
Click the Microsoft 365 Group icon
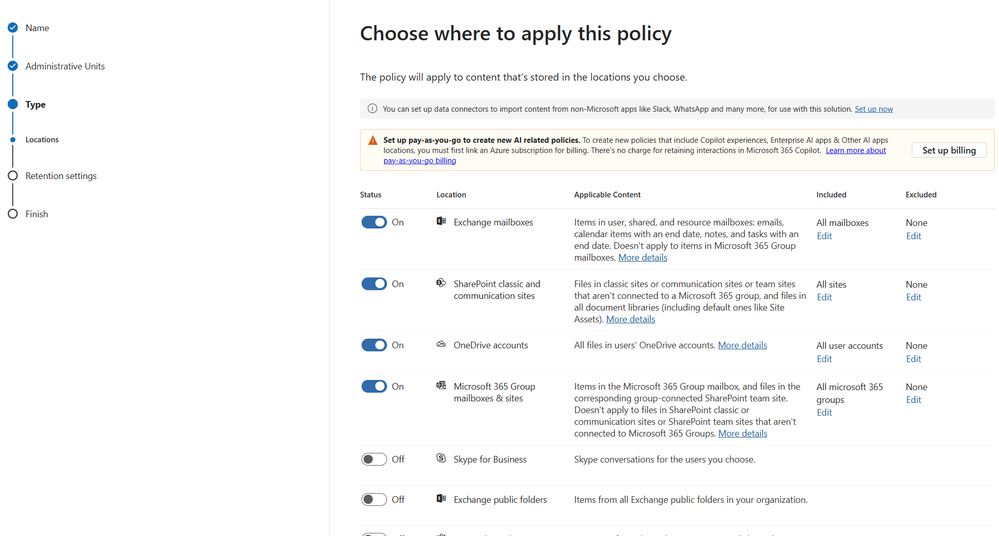click(x=441, y=386)
